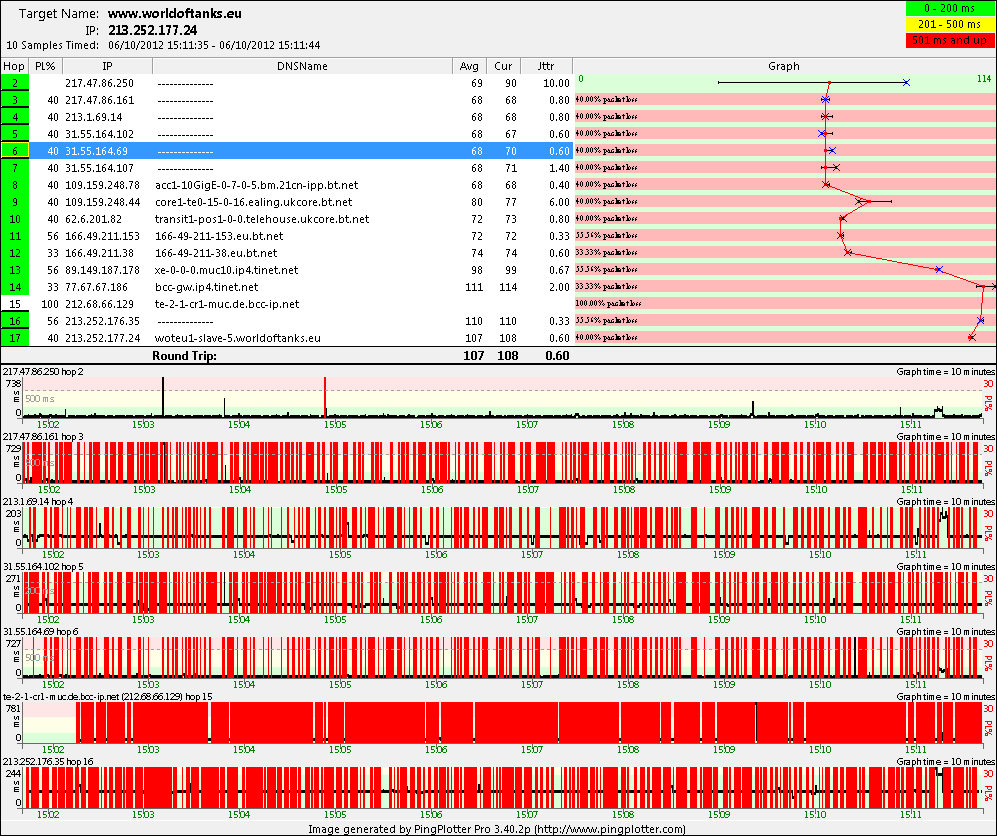The height and width of the screenshot is (836, 997).
Task: Click the red spike in hop 2 timeline
Action: click(x=325, y=397)
